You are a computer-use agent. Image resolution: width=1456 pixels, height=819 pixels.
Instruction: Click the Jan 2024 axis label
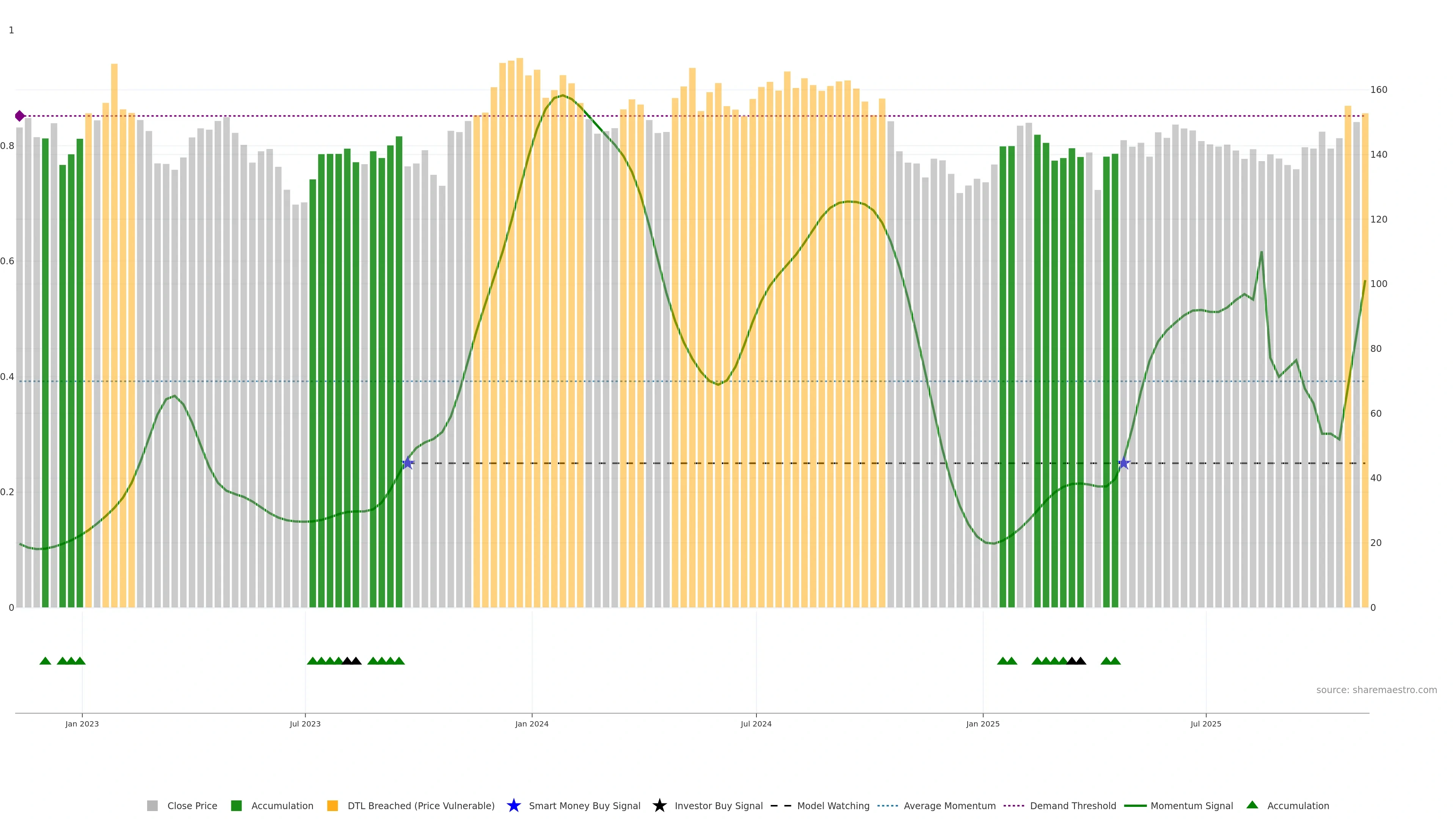pos(531,723)
